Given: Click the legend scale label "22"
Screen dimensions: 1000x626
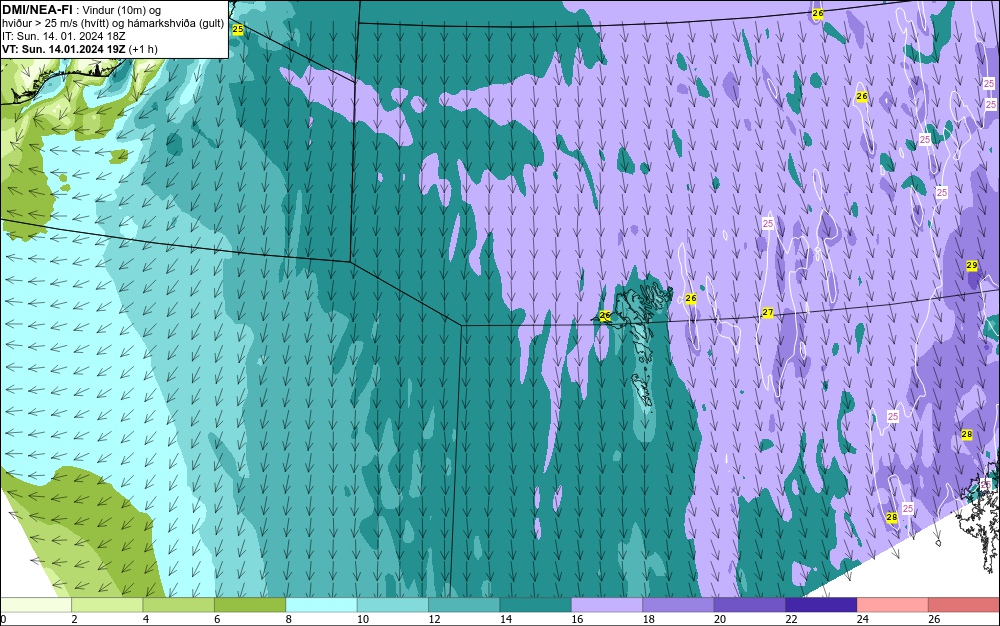Looking at the screenshot, I should (x=791, y=619).
